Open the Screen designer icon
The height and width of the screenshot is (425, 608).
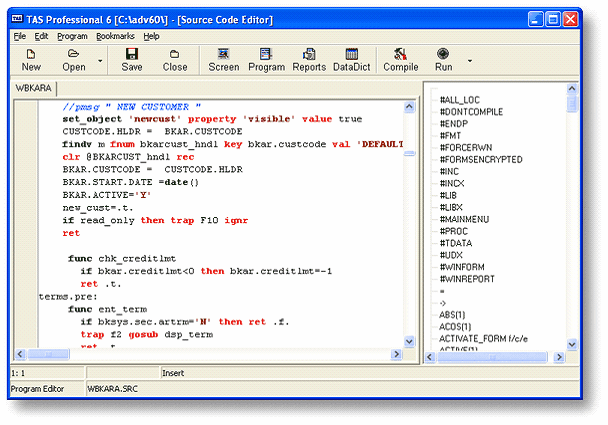click(223, 54)
